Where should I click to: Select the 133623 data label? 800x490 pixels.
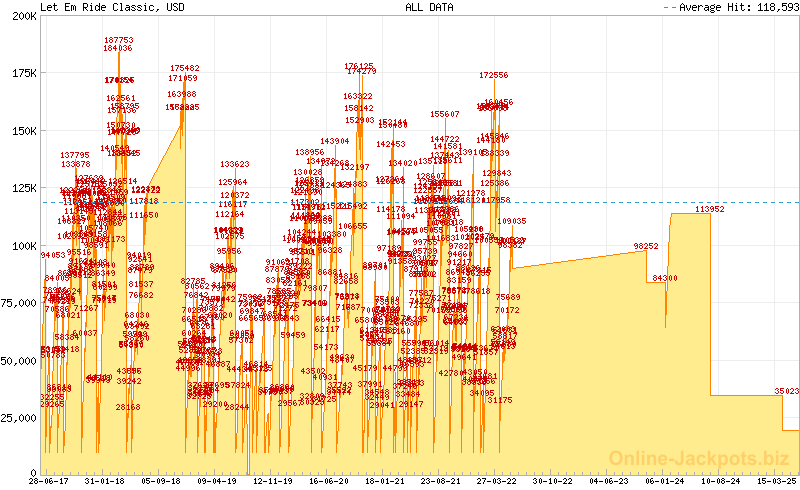pos(235,164)
